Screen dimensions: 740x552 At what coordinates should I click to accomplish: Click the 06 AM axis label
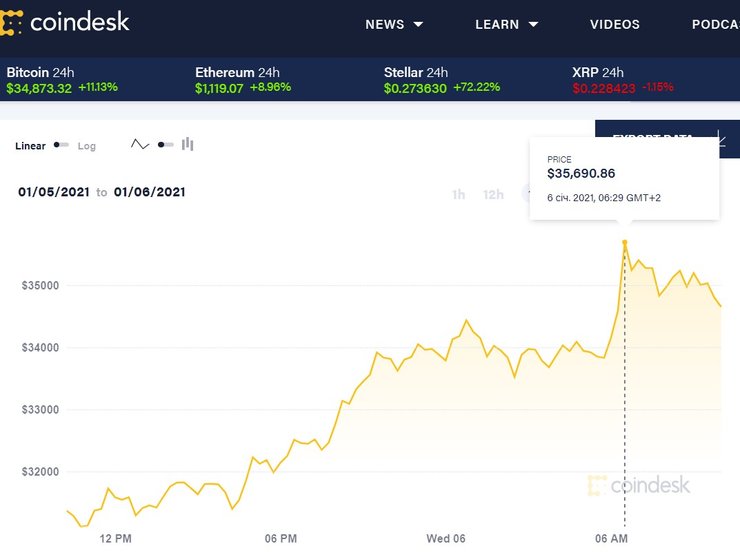click(x=611, y=538)
